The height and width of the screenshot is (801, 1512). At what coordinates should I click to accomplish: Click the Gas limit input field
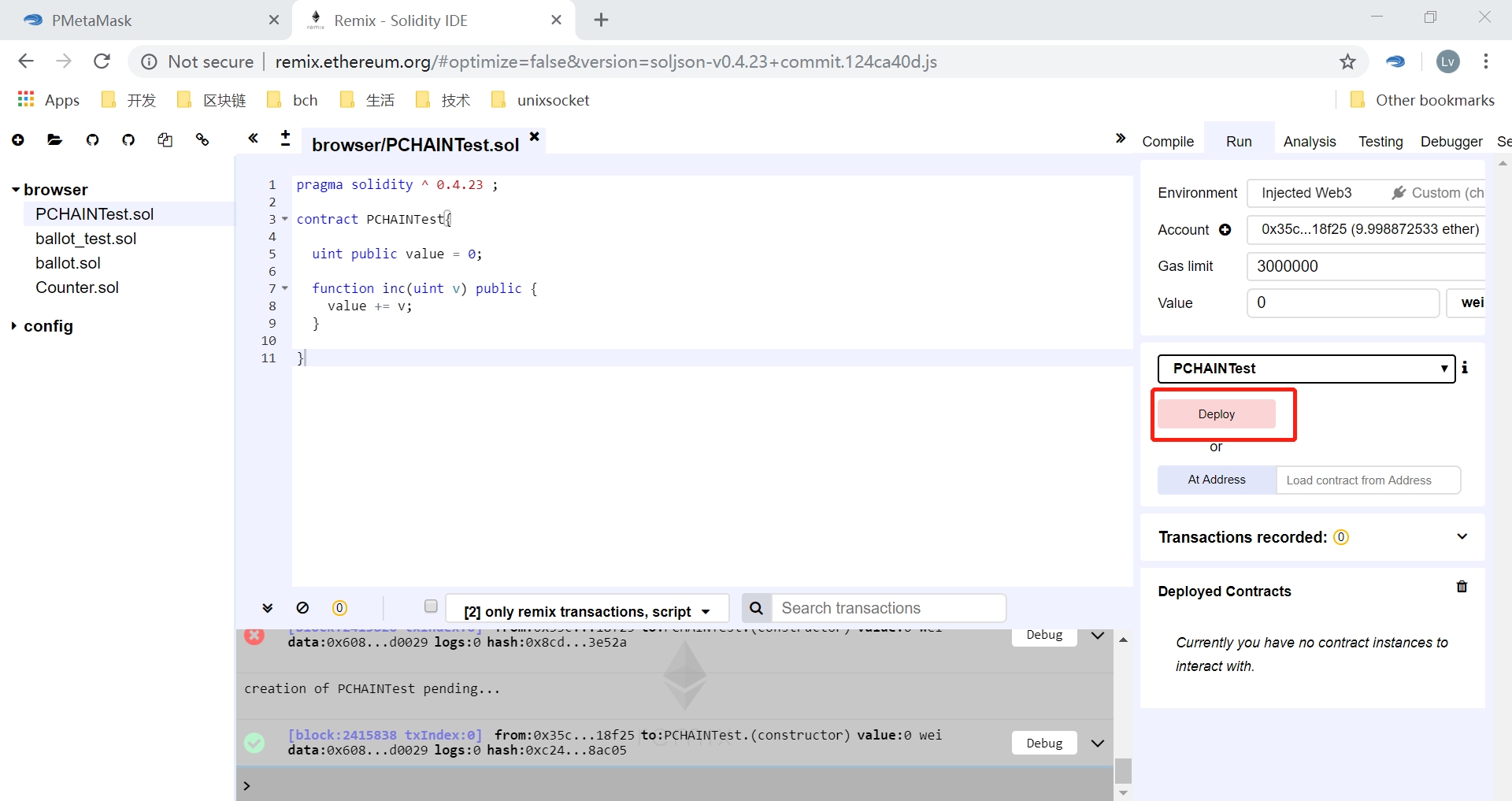[1366, 266]
